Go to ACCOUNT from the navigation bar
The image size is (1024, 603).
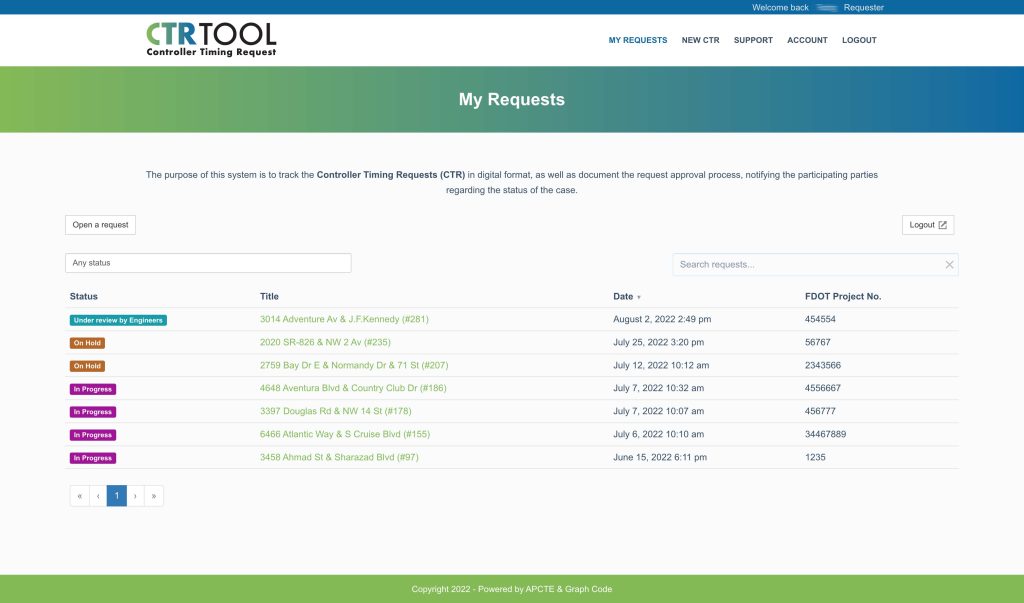click(807, 40)
